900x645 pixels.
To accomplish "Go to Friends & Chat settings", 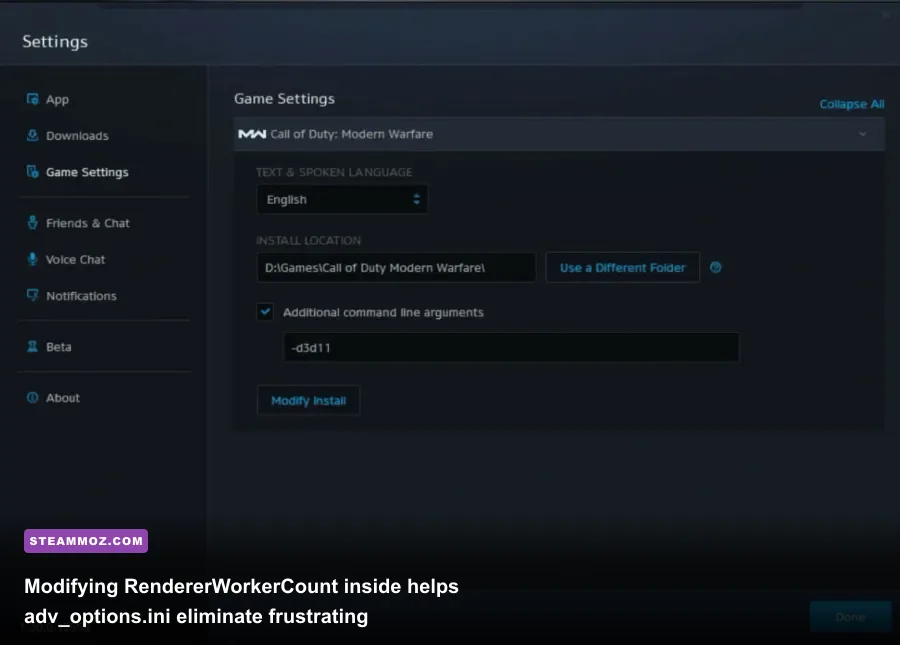I will coord(87,223).
